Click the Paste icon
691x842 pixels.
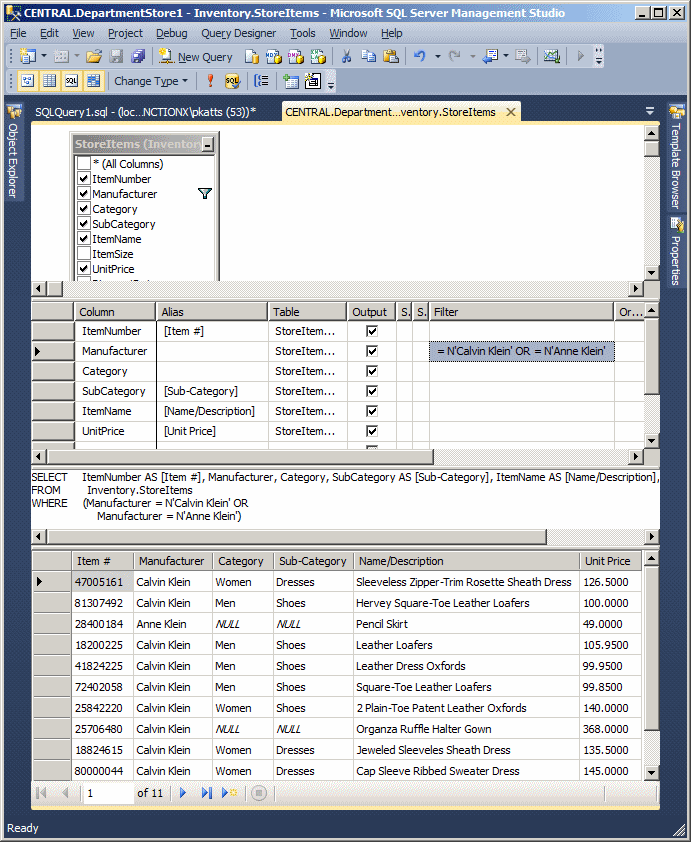click(x=391, y=56)
